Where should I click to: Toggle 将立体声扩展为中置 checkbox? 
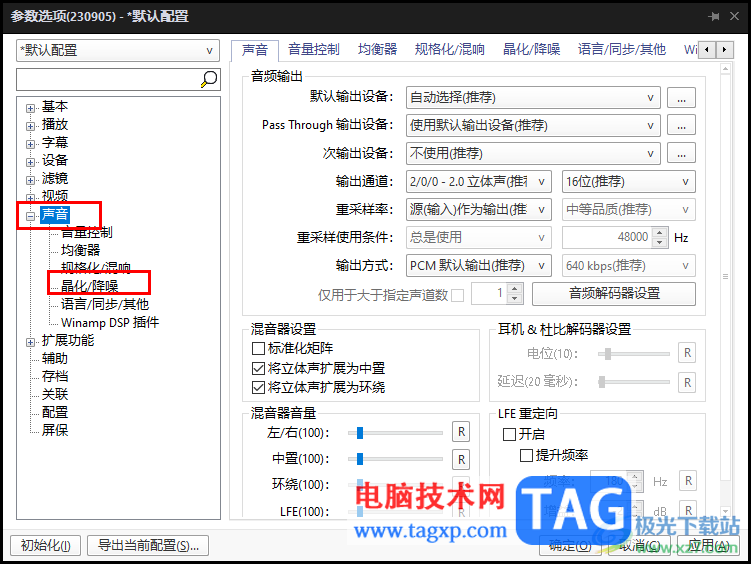[x=258, y=368]
